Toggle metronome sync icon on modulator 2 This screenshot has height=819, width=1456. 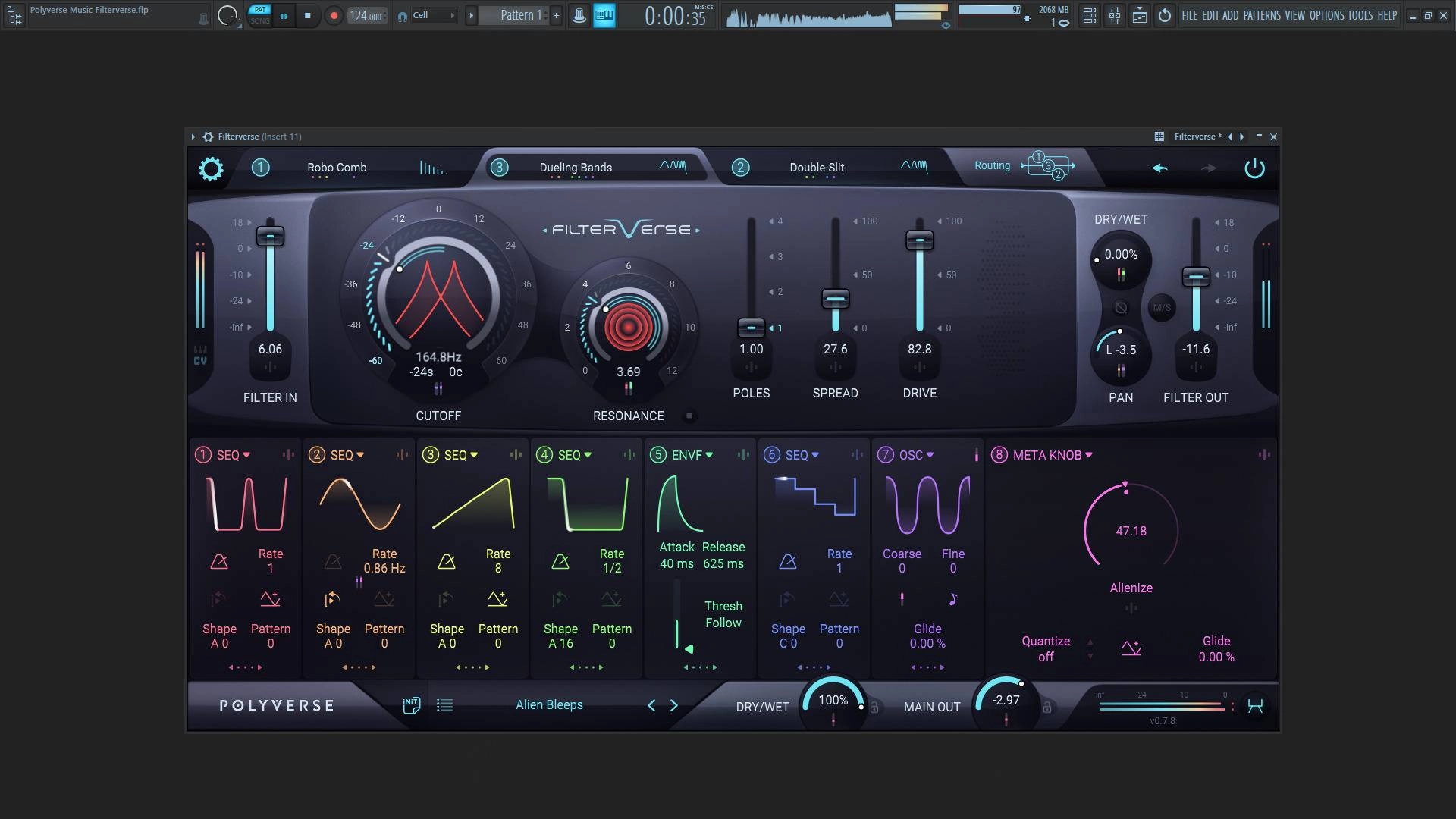pyautogui.click(x=333, y=561)
